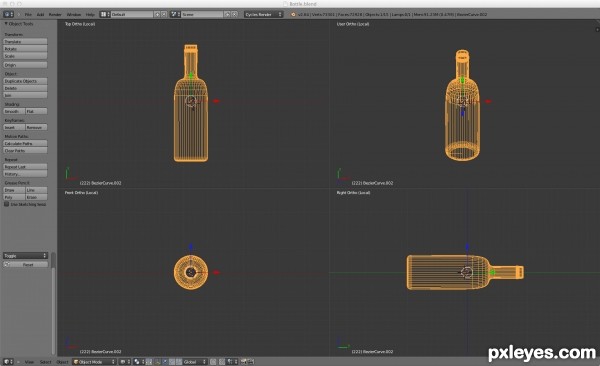Click the Join button
Viewport: 600px width, 366px height.
[x=25, y=95]
